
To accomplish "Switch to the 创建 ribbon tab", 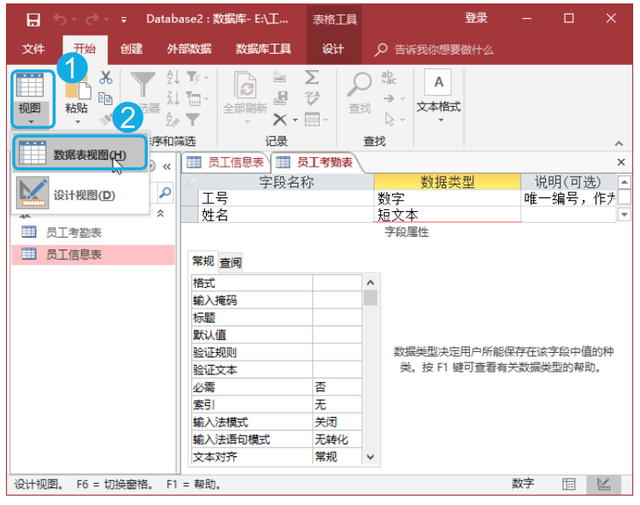I will [x=131, y=49].
